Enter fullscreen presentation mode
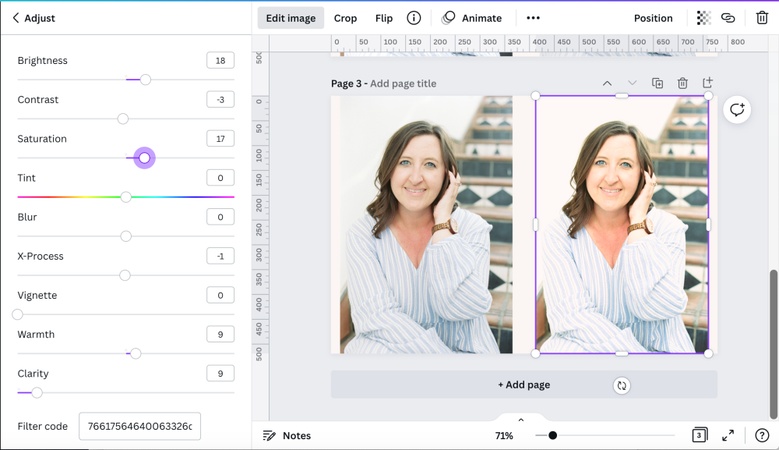Screen dimensions: 779x450 [x=728, y=436]
